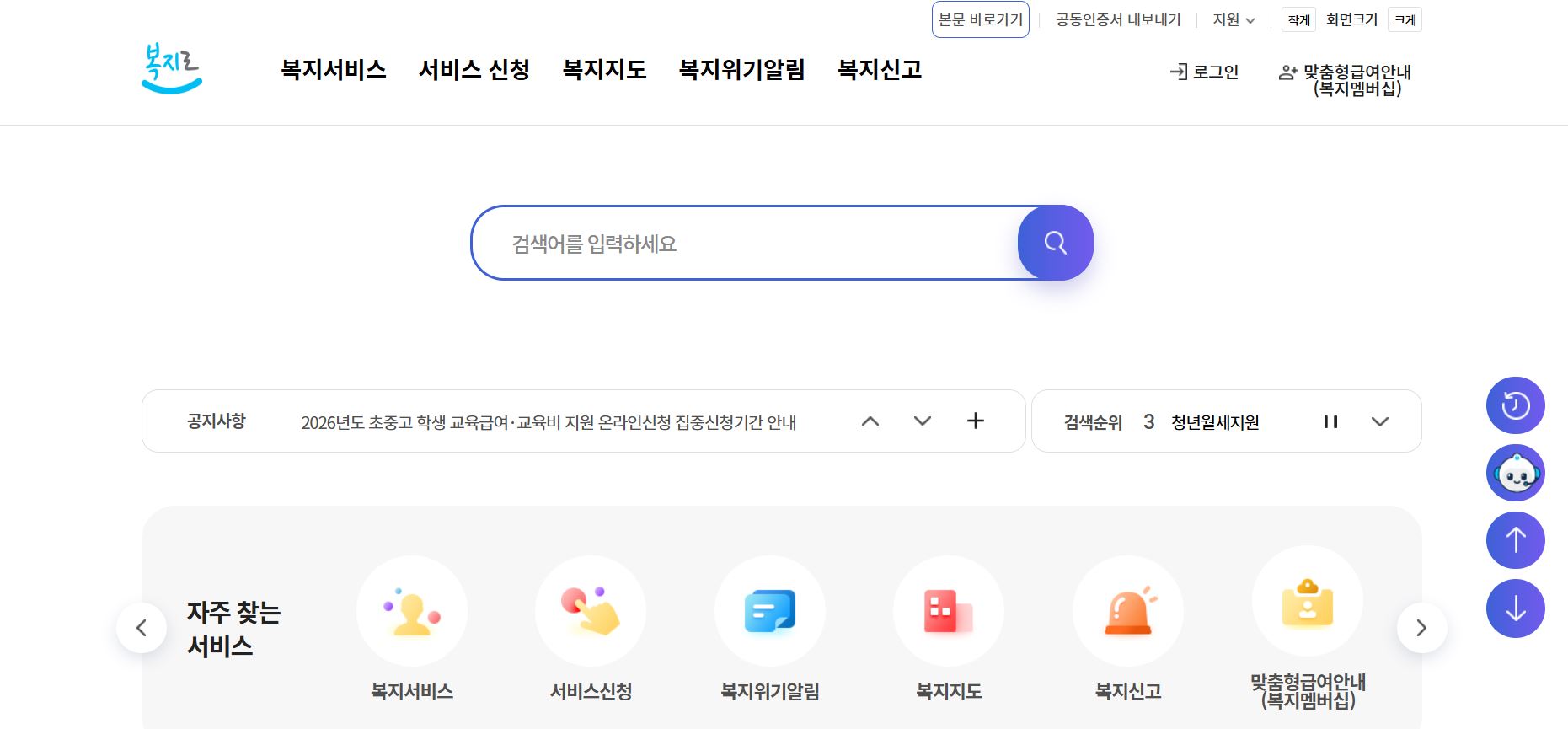
Task: Show previous notice with up chevron
Action: click(870, 421)
